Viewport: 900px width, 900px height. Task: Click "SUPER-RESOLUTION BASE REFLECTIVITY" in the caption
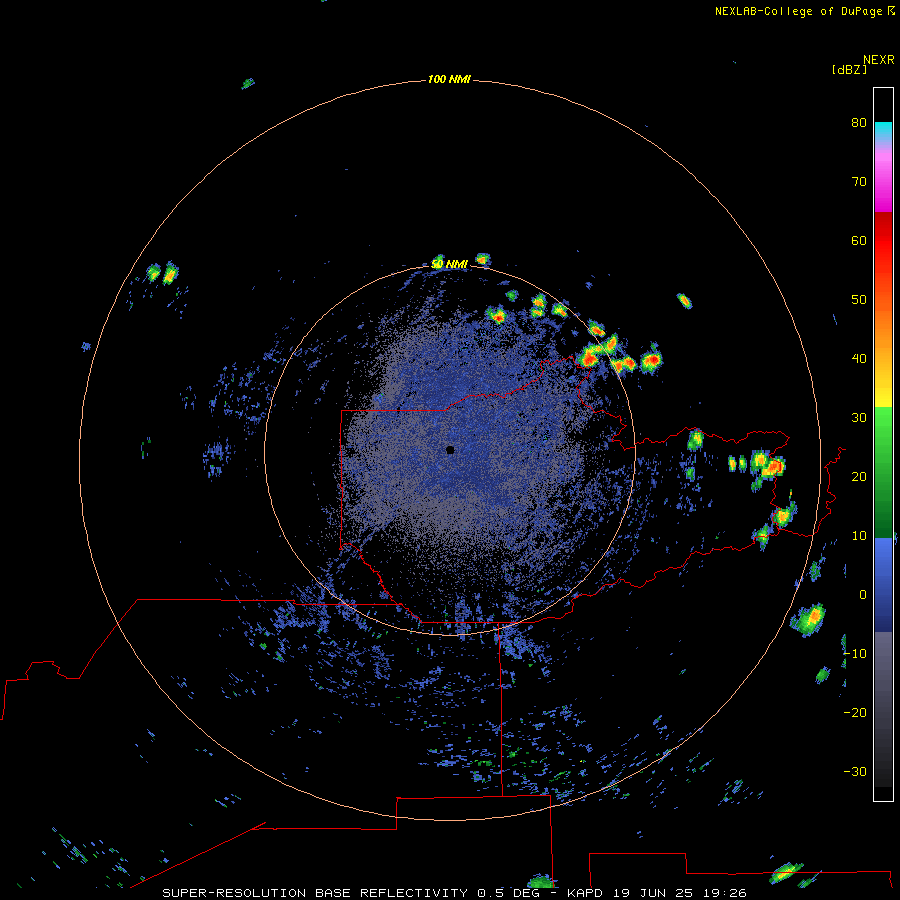(x=315, y=893)
